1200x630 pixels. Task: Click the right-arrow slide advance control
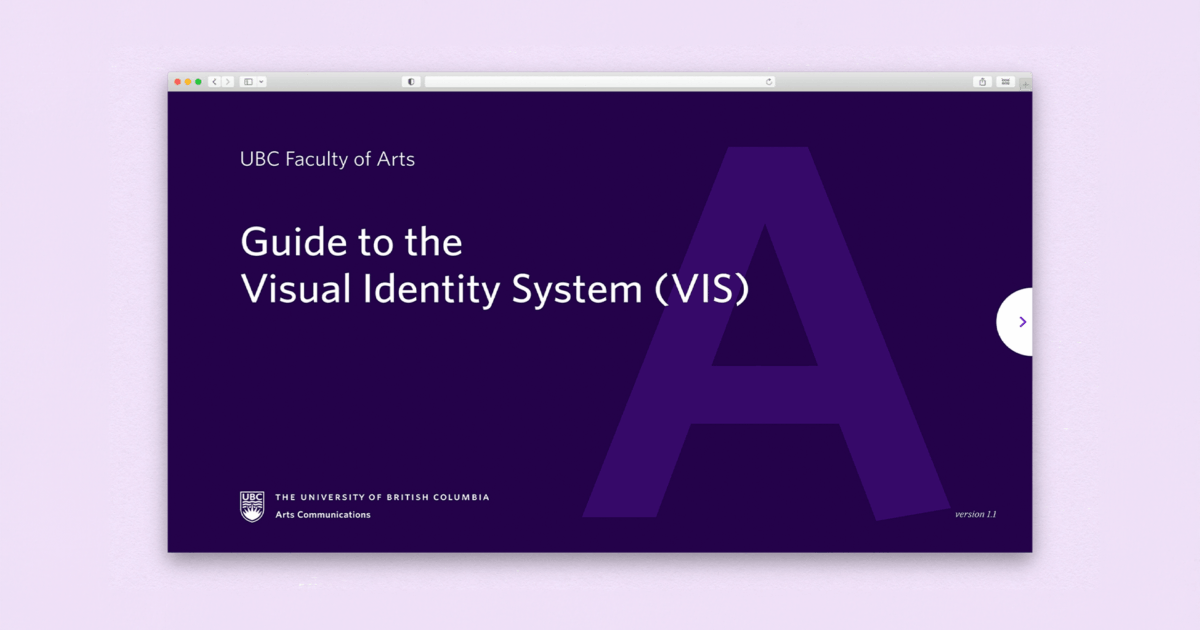1021,321
